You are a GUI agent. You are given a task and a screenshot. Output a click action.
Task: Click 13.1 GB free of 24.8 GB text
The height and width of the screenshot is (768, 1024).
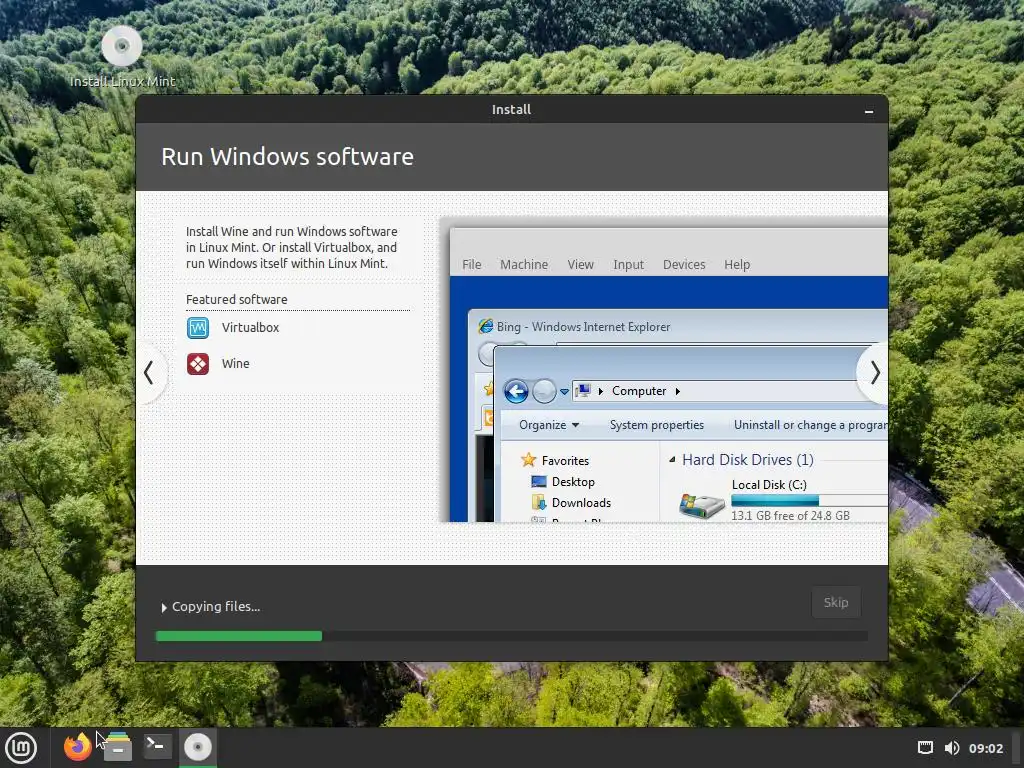790,516
